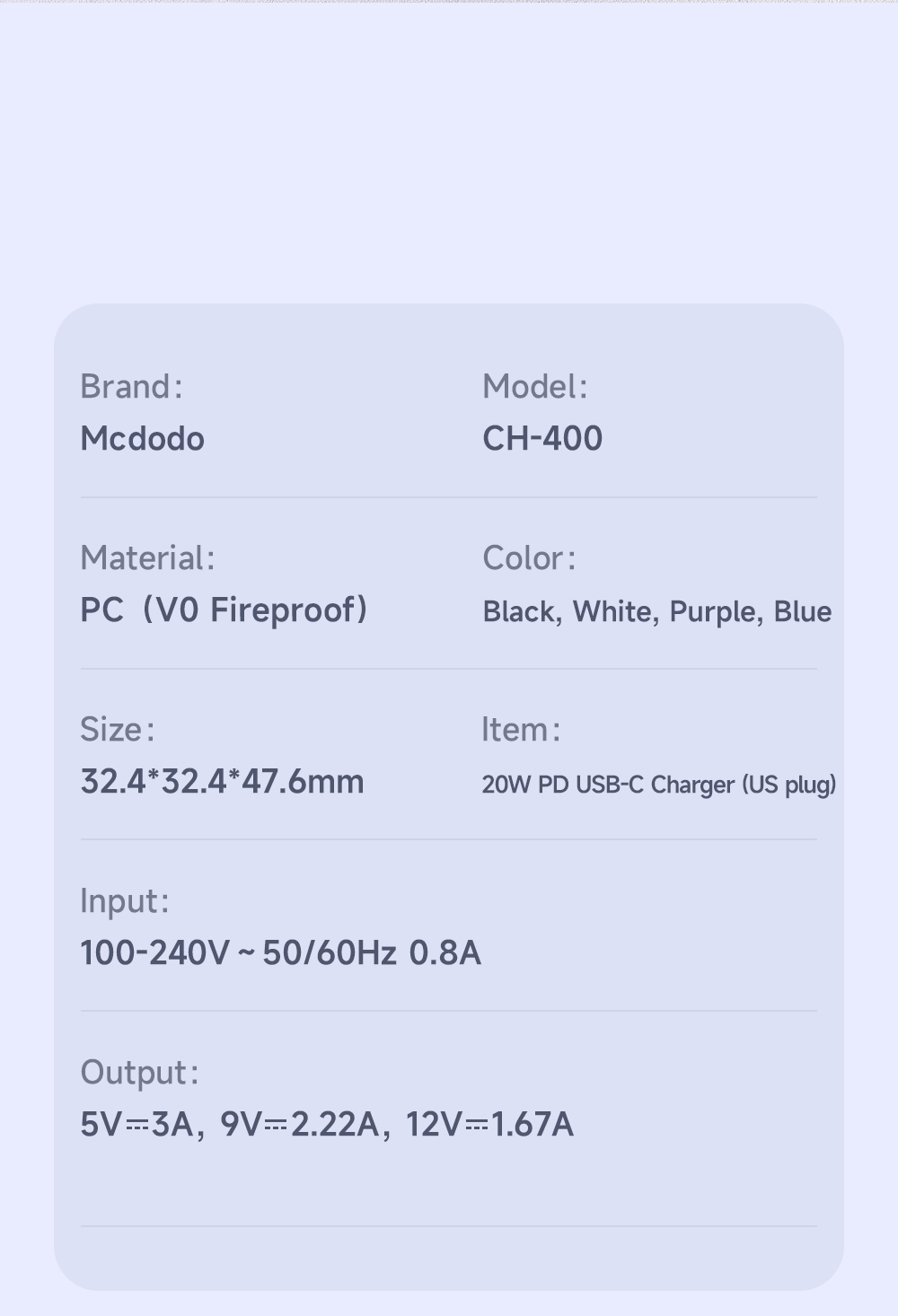Click the 9V⎓2.22A output value
Image resolution: width=898 pixels, height=1316 pixels.
point(299,1125)
